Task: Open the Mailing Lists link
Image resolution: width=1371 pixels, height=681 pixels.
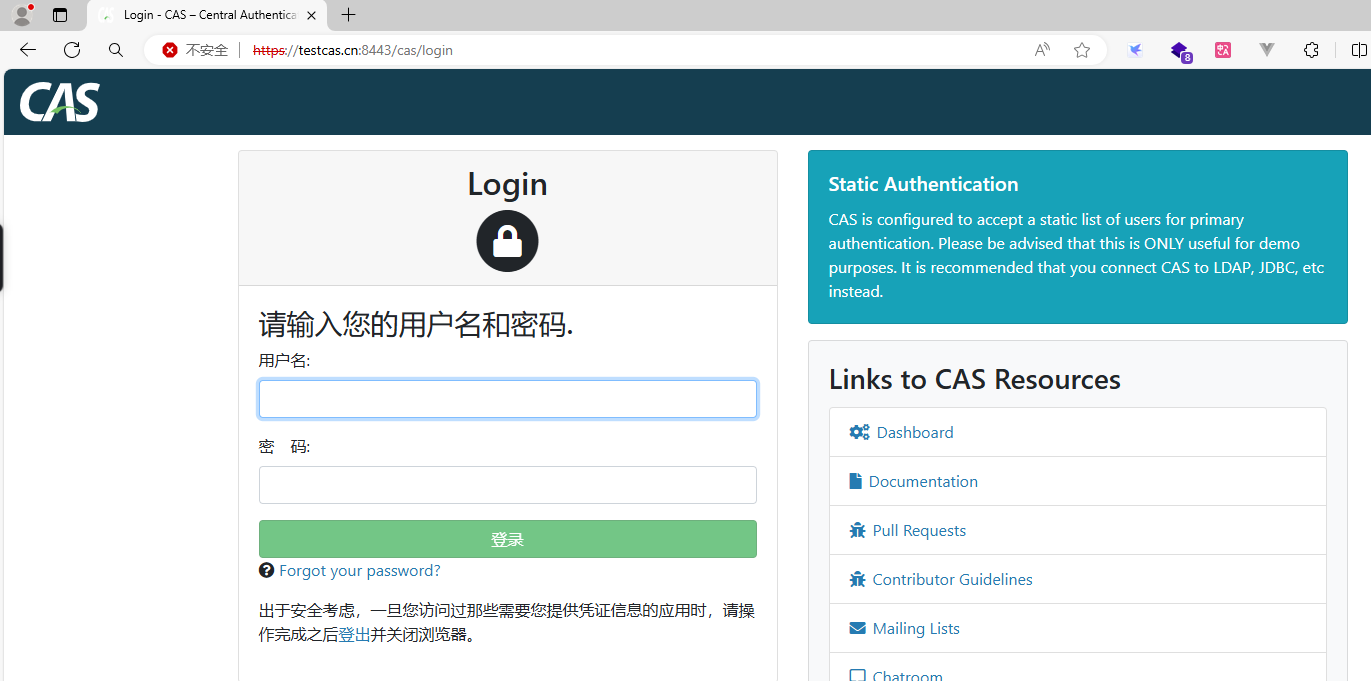Action: click(x=915, y=629)
